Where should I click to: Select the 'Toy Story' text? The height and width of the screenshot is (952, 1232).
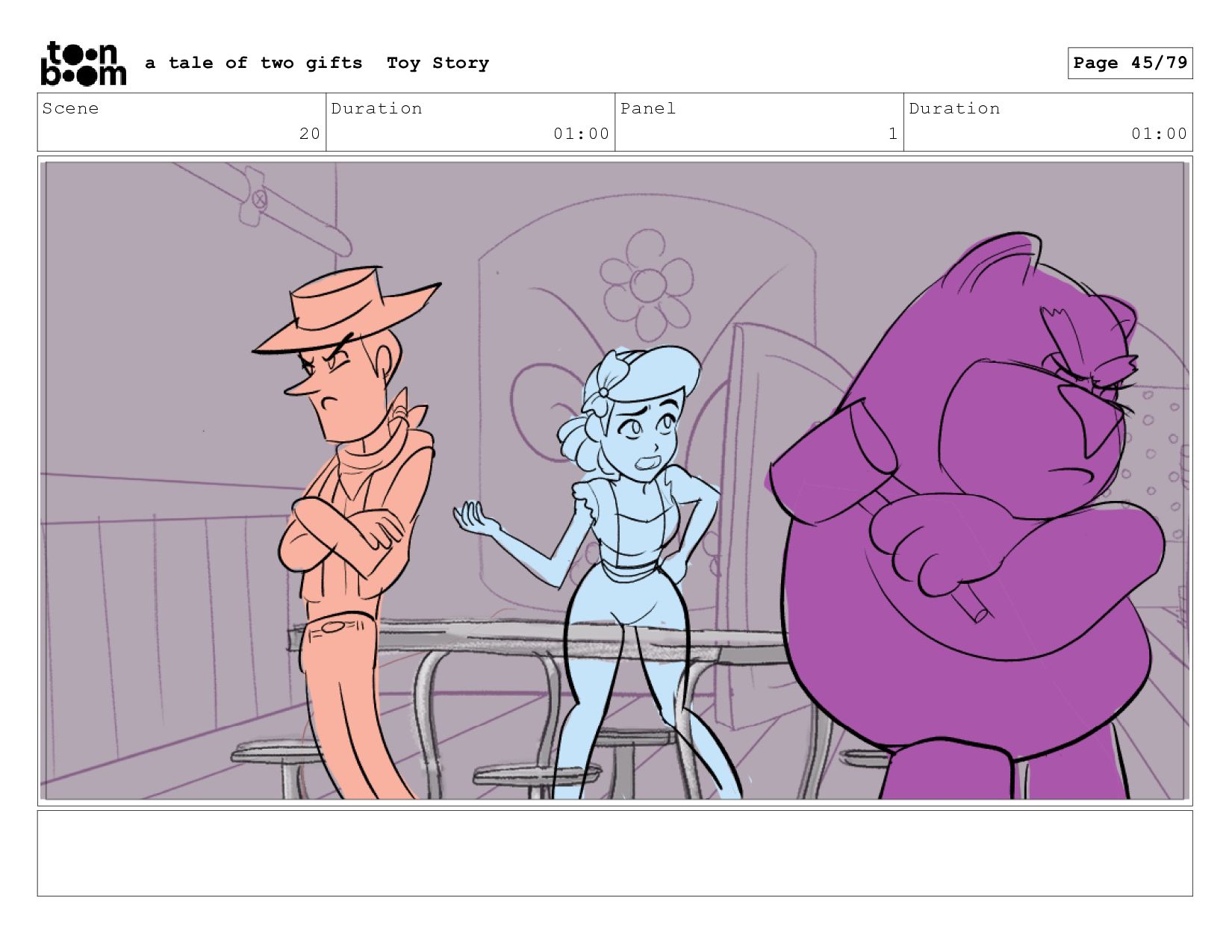[x=438, y=63]
